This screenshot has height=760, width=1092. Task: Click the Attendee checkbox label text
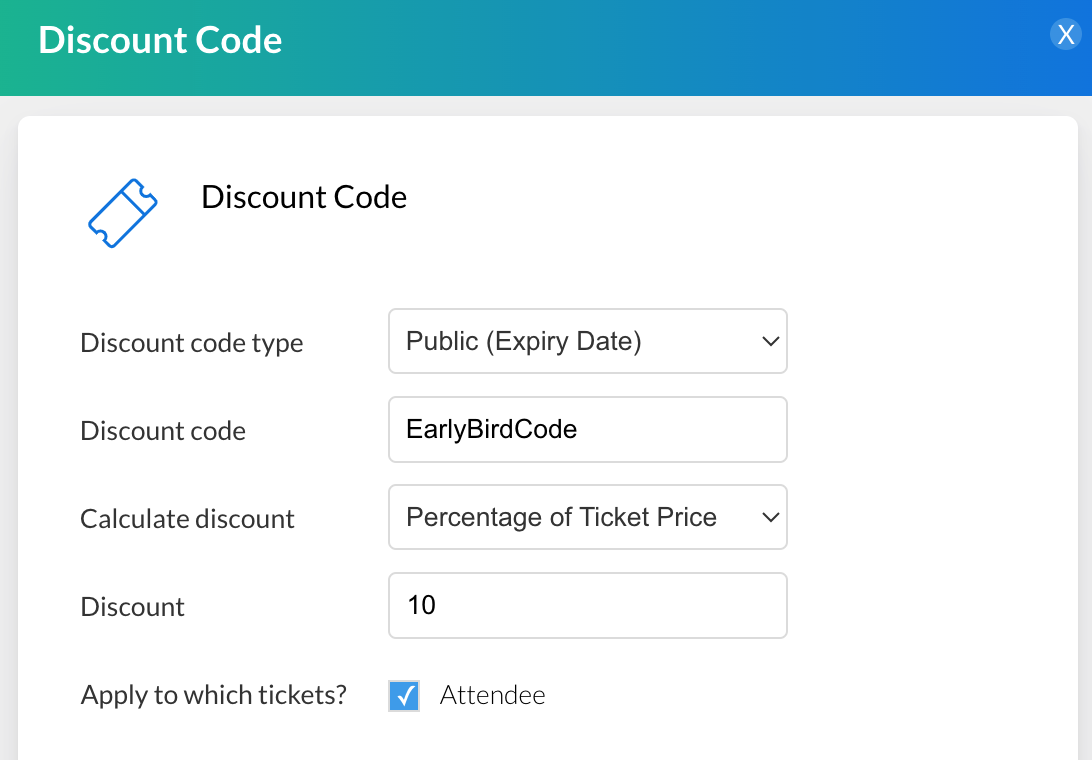click(x=493, y=696)
